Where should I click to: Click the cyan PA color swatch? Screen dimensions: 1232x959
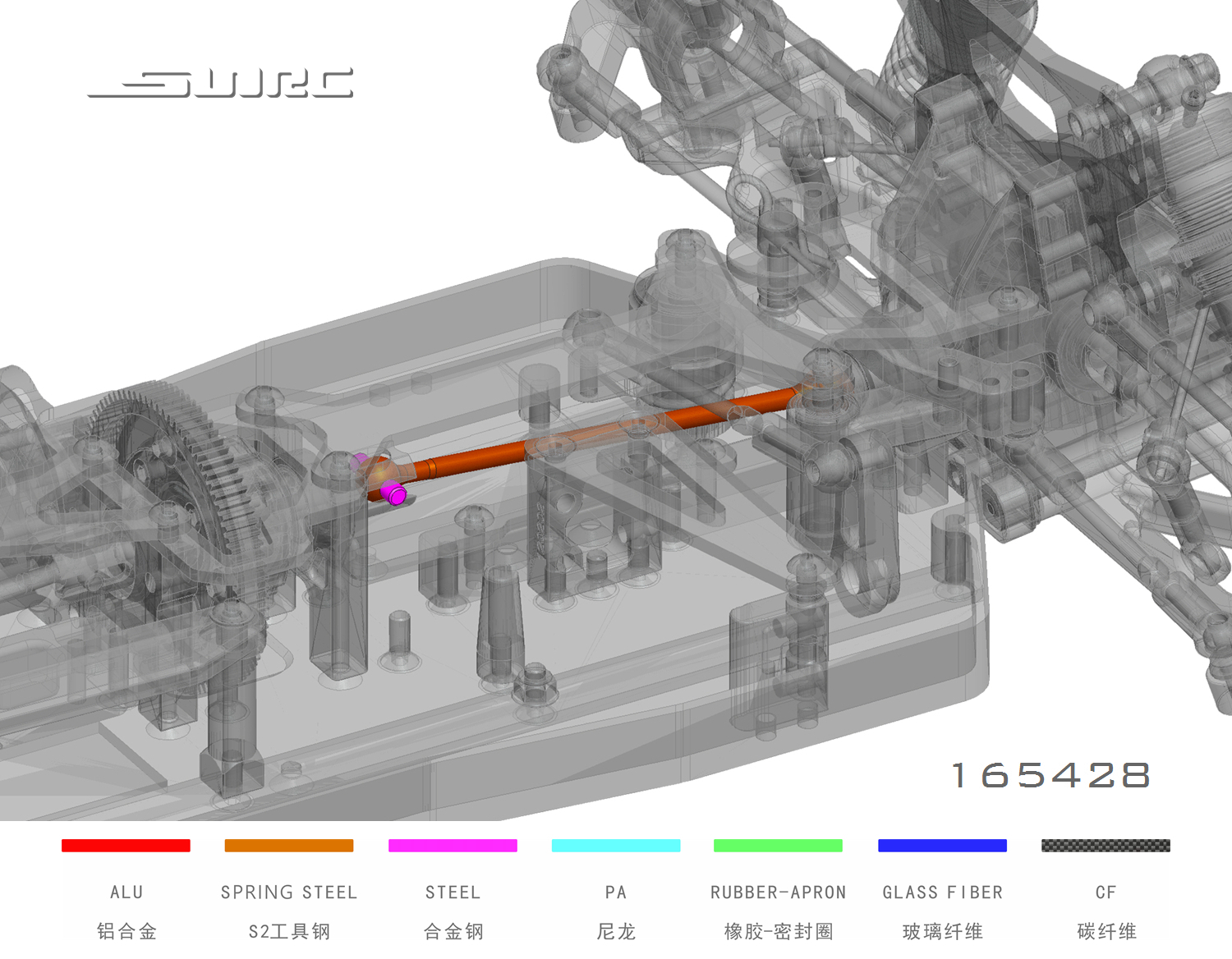pos(616,846)
